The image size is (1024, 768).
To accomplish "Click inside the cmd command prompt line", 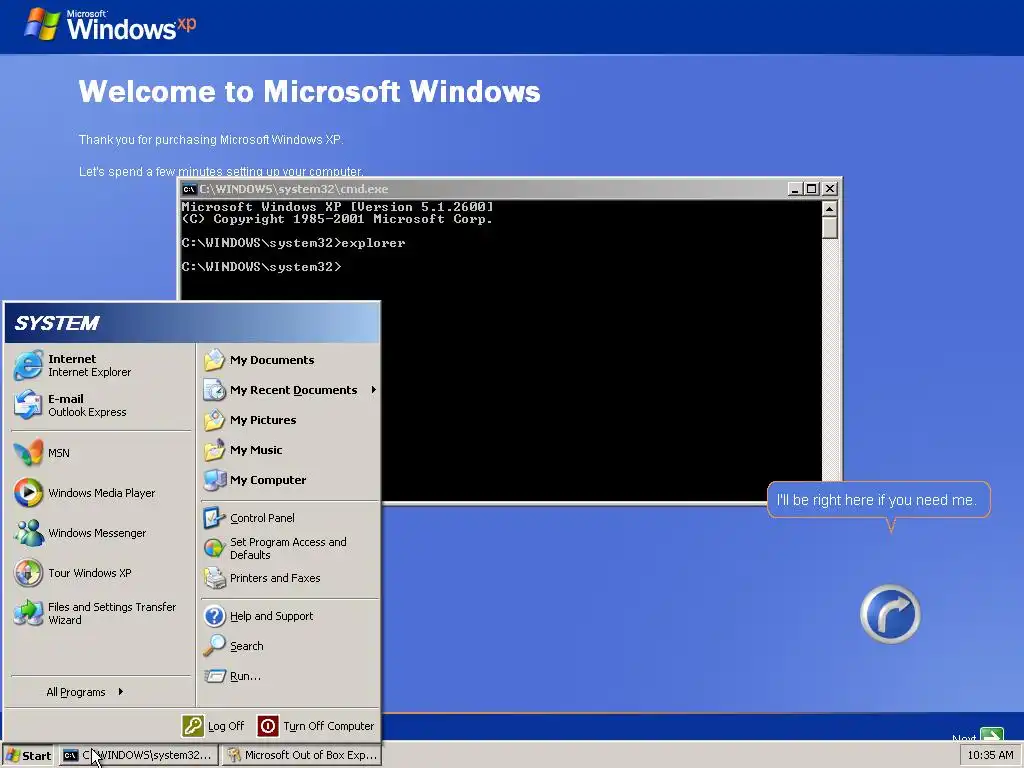I will (x=261, y=266).
